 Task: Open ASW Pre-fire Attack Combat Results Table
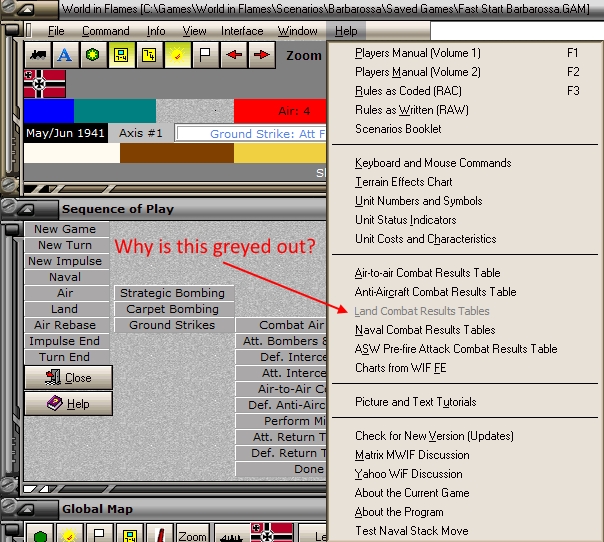click(x=465, y=349)
